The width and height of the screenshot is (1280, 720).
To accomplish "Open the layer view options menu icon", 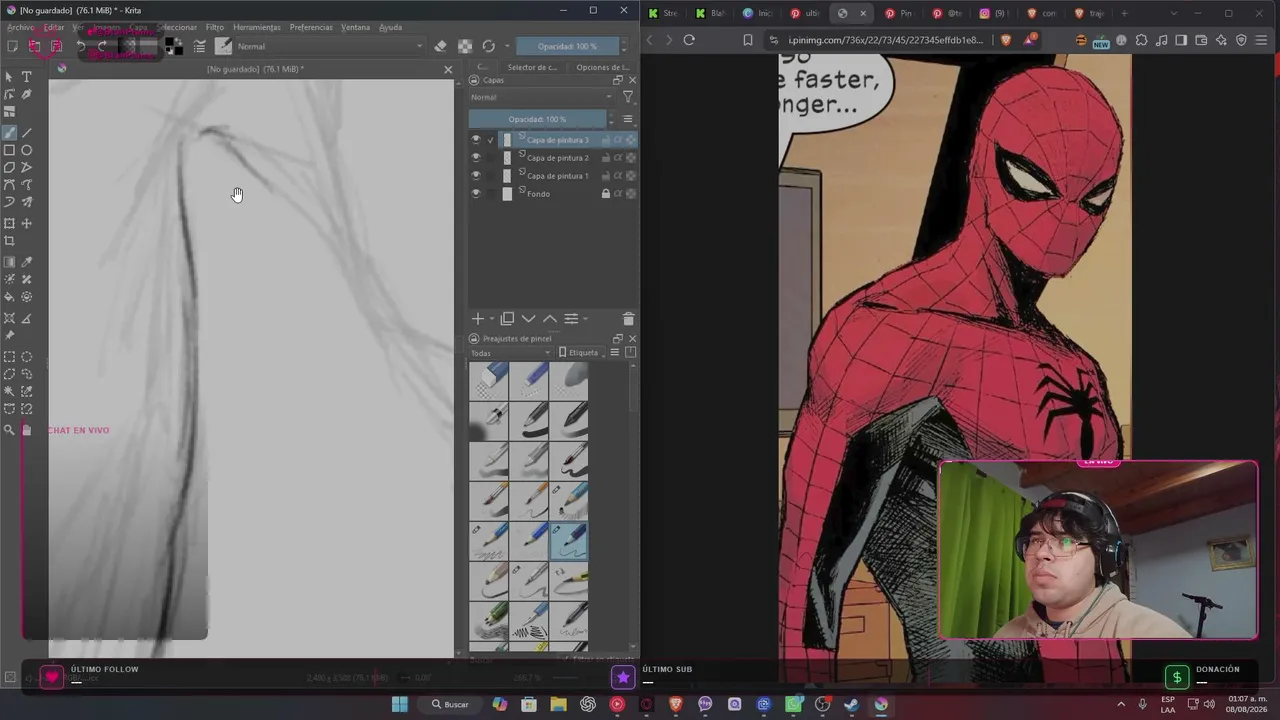I will [628, 120].
